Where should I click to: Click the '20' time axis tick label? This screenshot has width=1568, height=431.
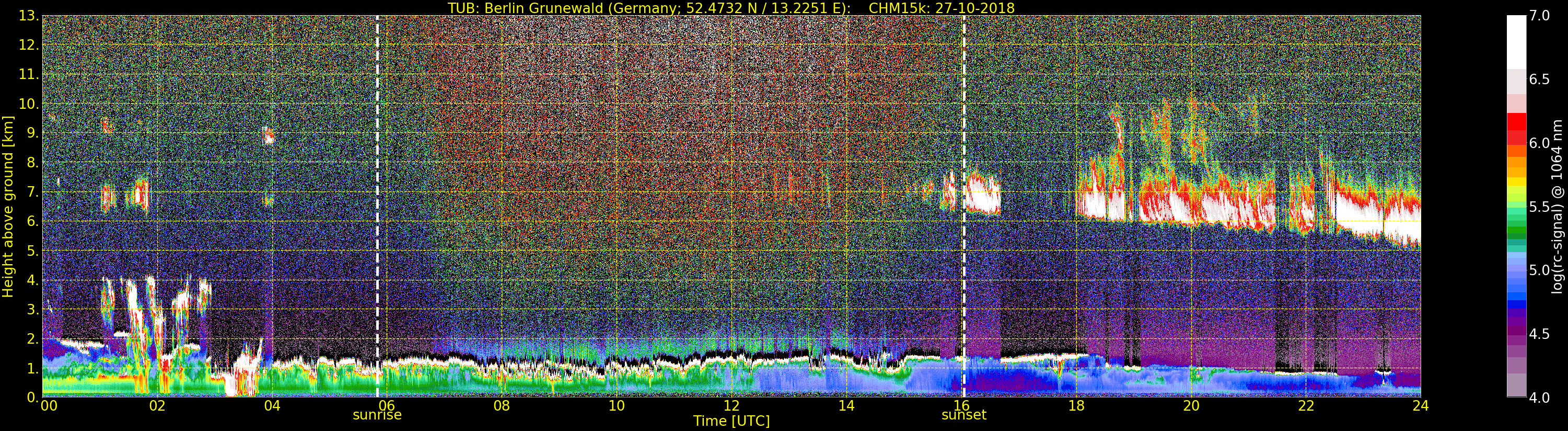(1191, 406)
